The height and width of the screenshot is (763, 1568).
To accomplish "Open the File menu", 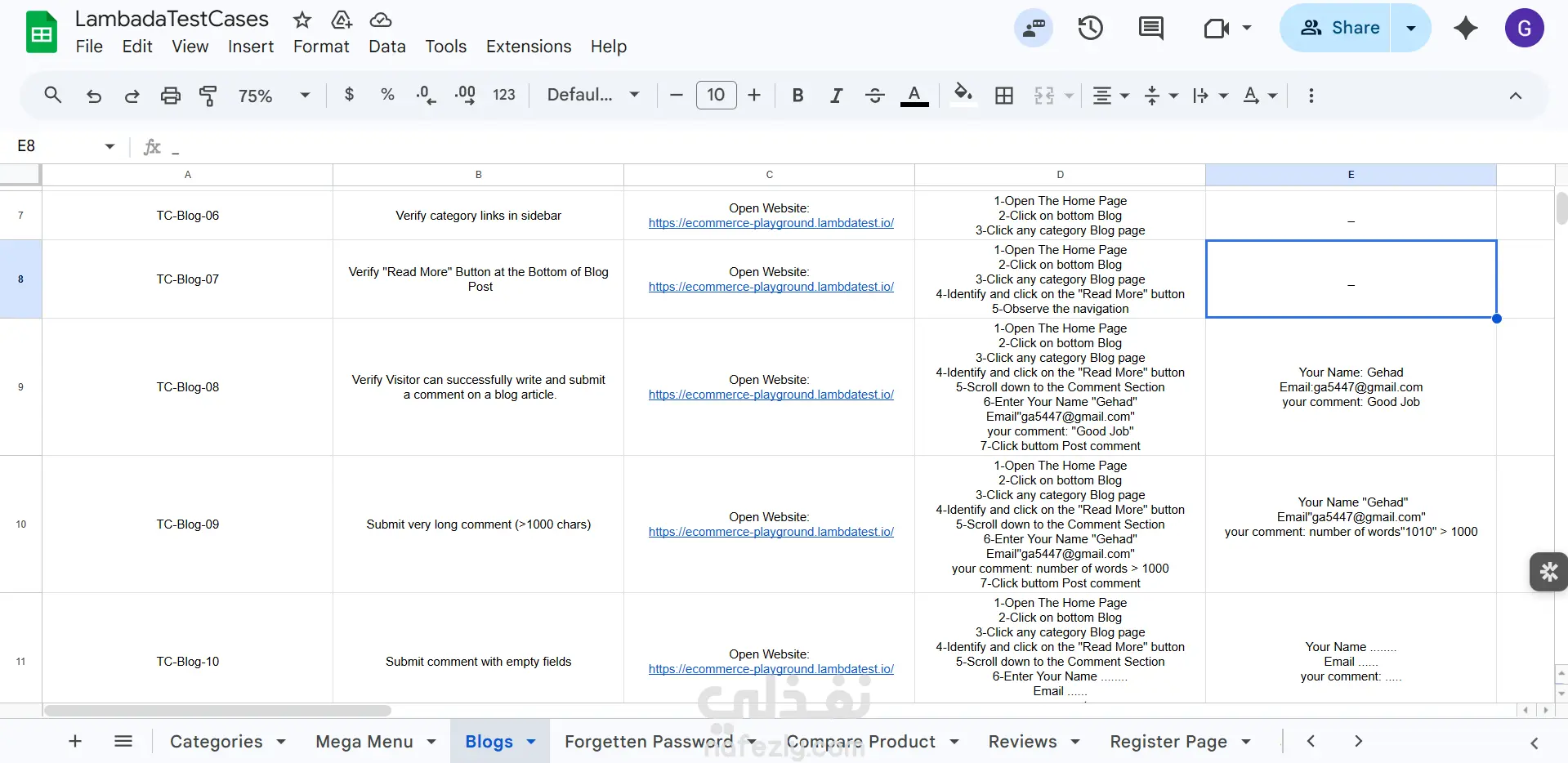I will point(89,47).
